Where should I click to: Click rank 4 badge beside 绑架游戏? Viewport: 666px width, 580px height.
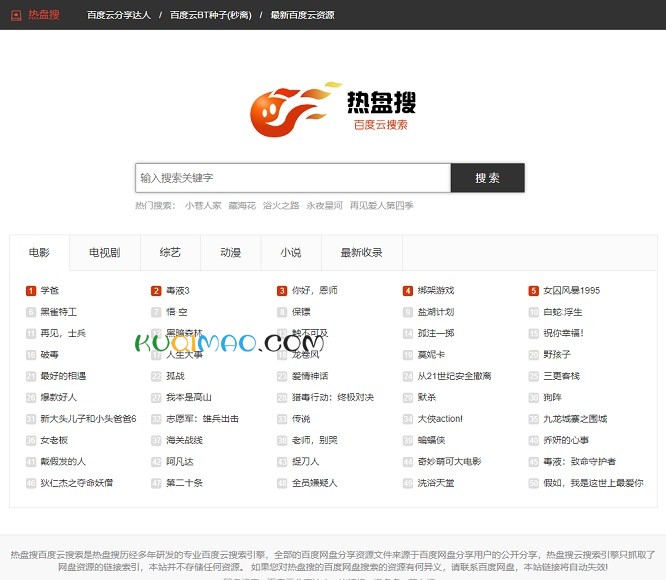(x=408, y=291)
